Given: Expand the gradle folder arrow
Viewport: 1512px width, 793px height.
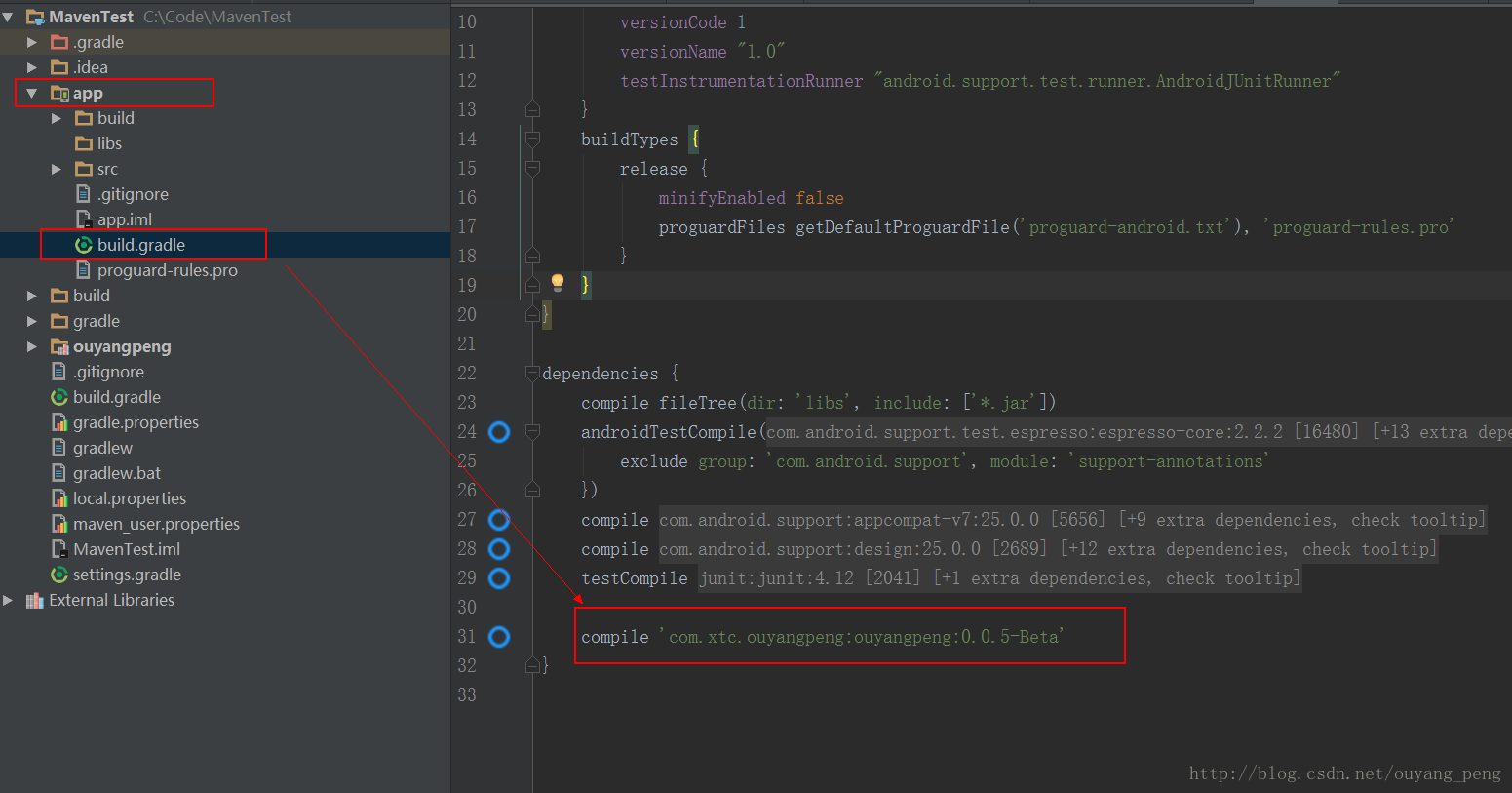Looking at the screenshot, I should pos(32,321).
